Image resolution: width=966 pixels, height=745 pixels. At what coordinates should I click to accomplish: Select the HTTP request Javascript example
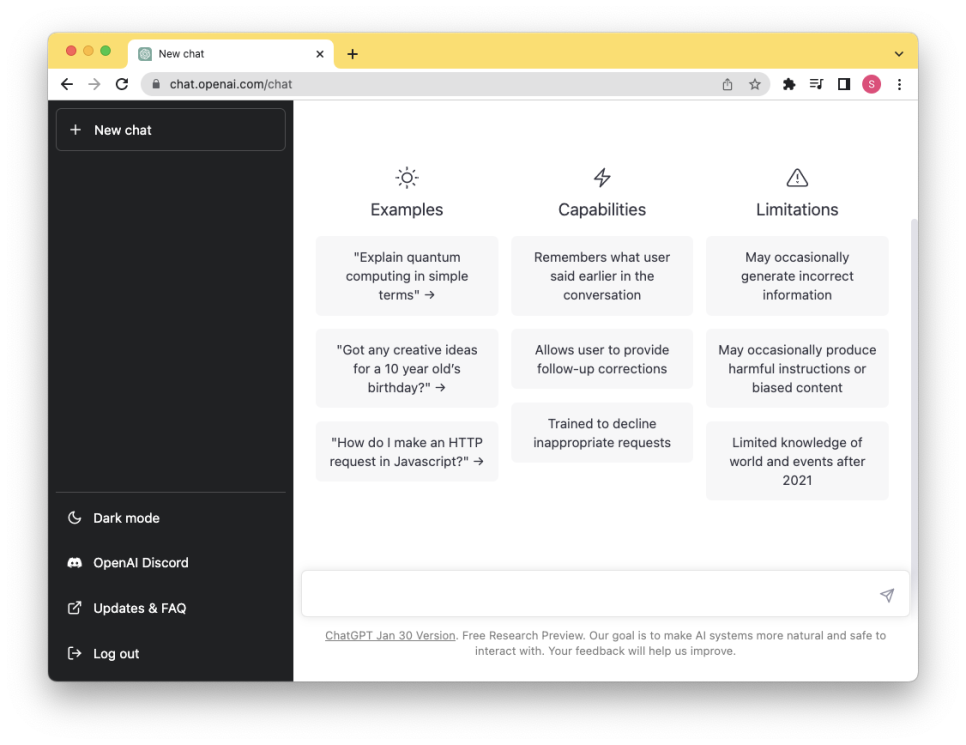(x=407, y=452)
